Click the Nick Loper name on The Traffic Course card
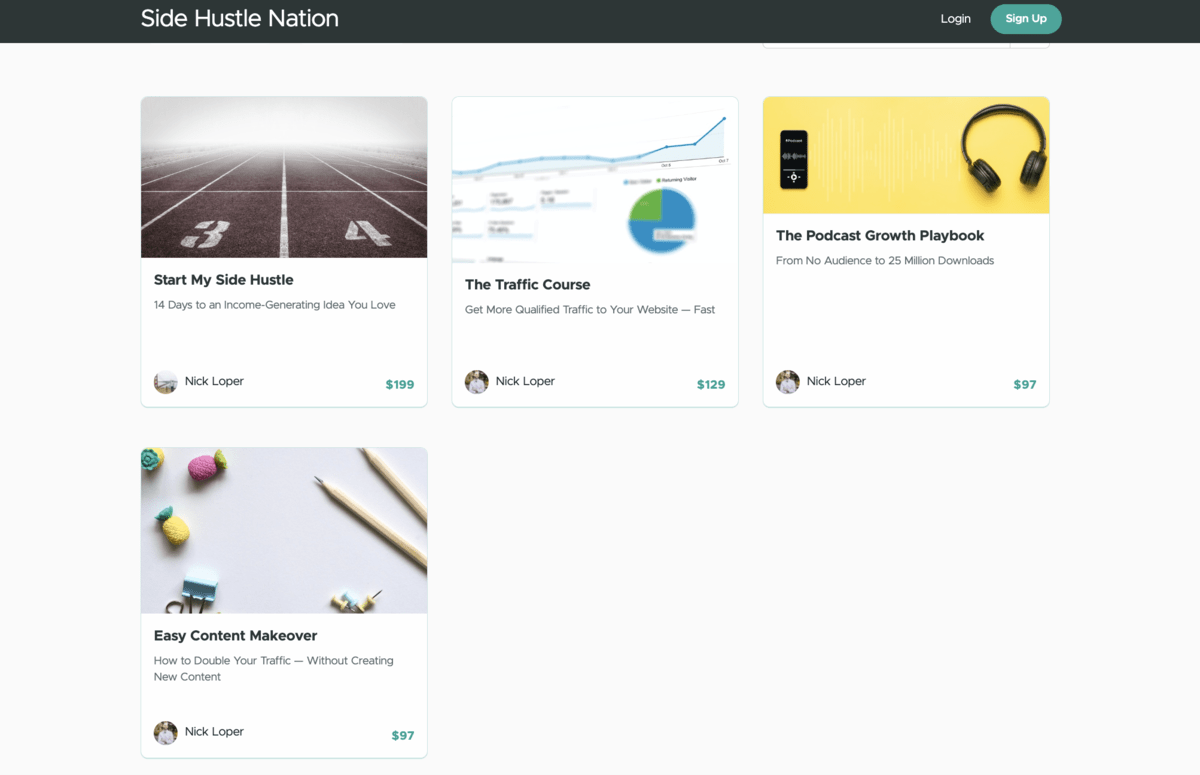Image resolution: width=1200 pixels, height=775 pixels. (x=525, y=381)
